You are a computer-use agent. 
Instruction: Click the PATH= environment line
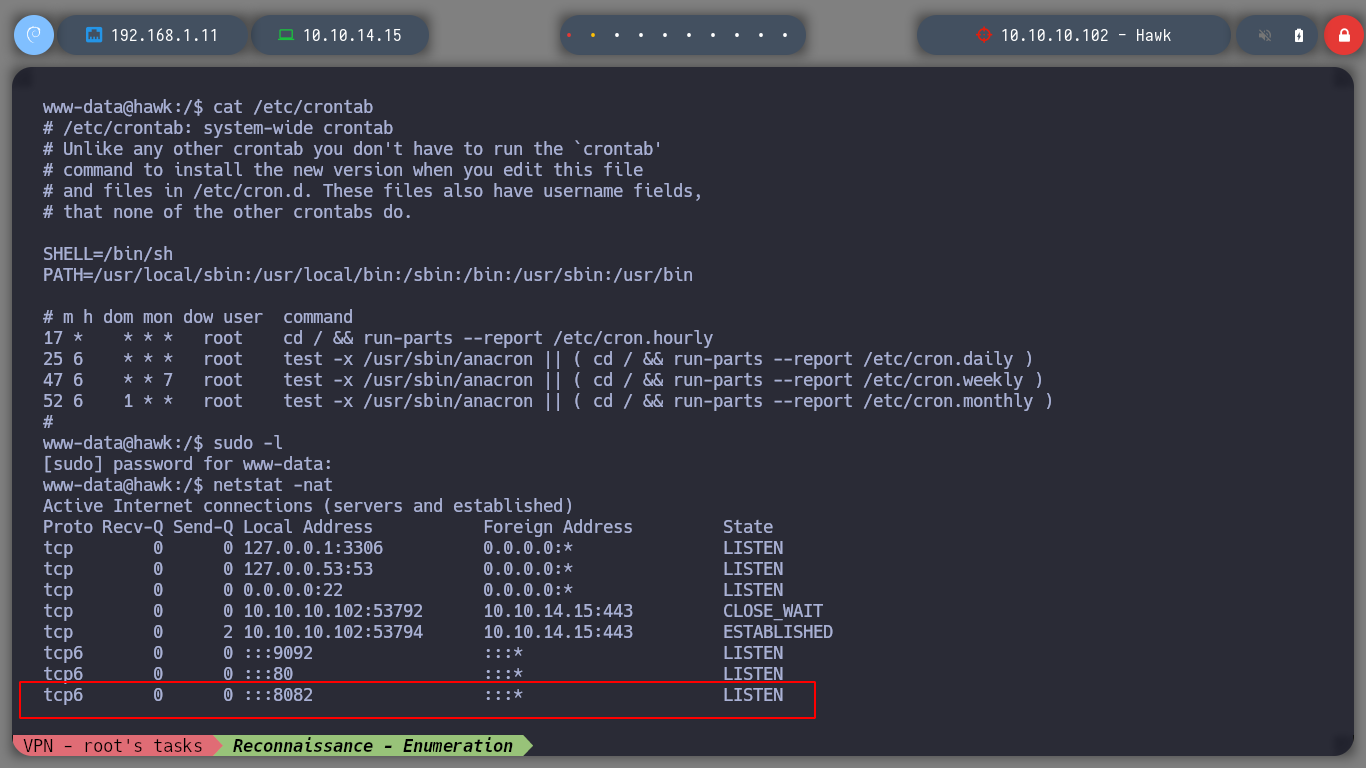coord(368,275)
